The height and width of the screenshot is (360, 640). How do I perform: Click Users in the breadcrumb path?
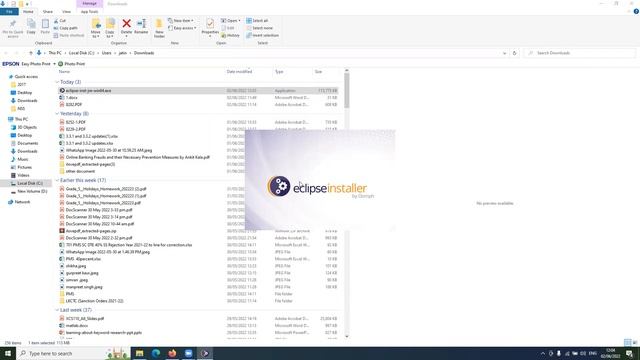[x=107, y=53]
